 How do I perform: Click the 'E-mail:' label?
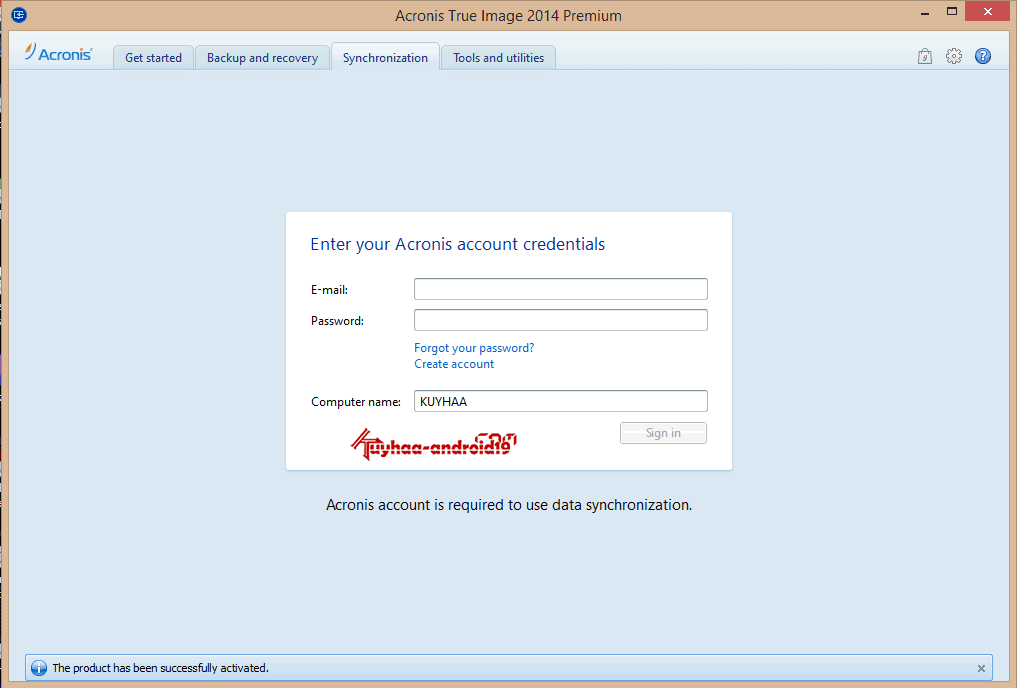[329, 290]
